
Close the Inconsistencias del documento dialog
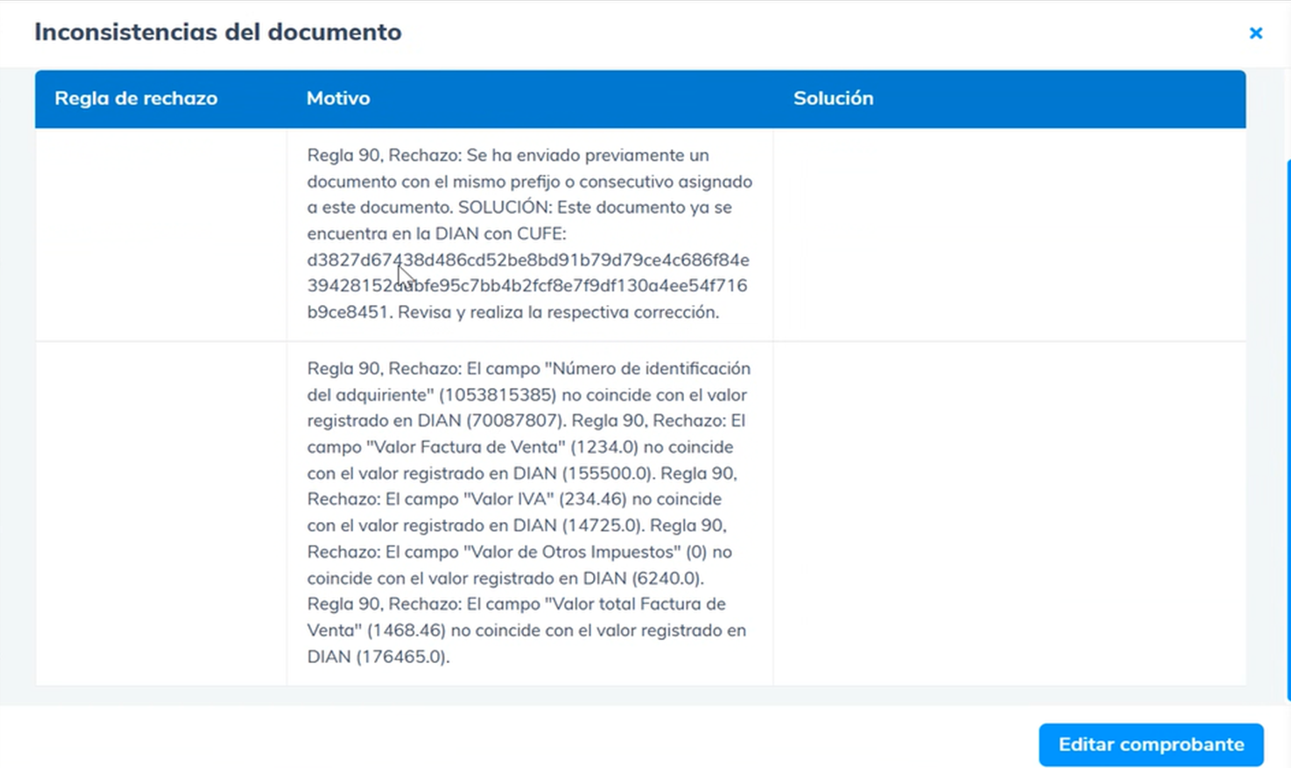click(x=1255, y=33)
